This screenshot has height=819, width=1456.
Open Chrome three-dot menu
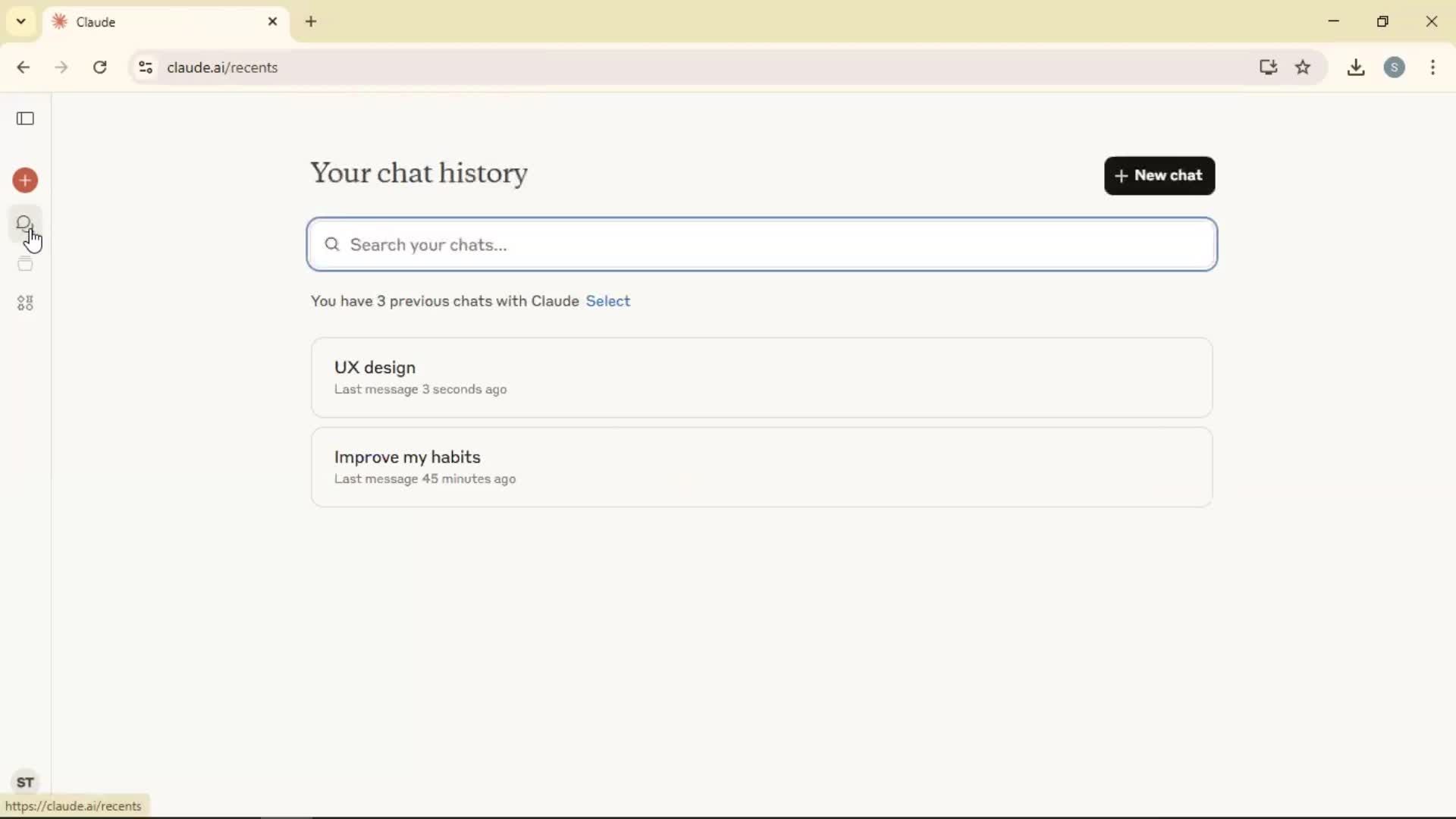pyautogui.click(x=1433, y=67)
